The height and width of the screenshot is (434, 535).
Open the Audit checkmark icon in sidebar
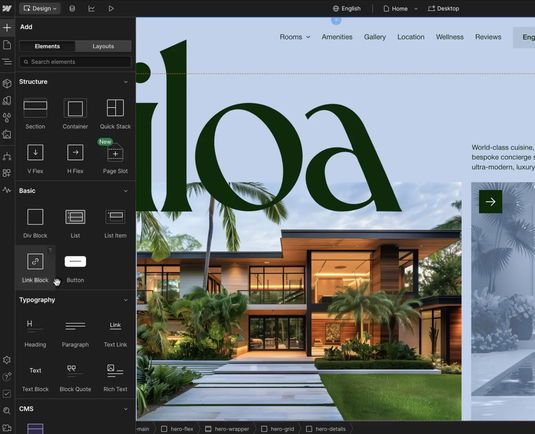tap(7, 394)
